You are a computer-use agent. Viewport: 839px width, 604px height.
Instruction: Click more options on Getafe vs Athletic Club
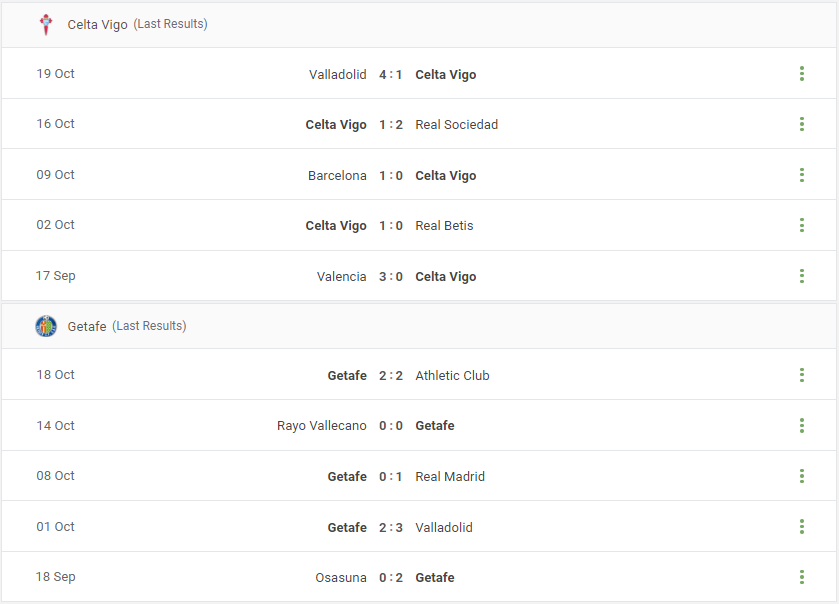point(802,375)
